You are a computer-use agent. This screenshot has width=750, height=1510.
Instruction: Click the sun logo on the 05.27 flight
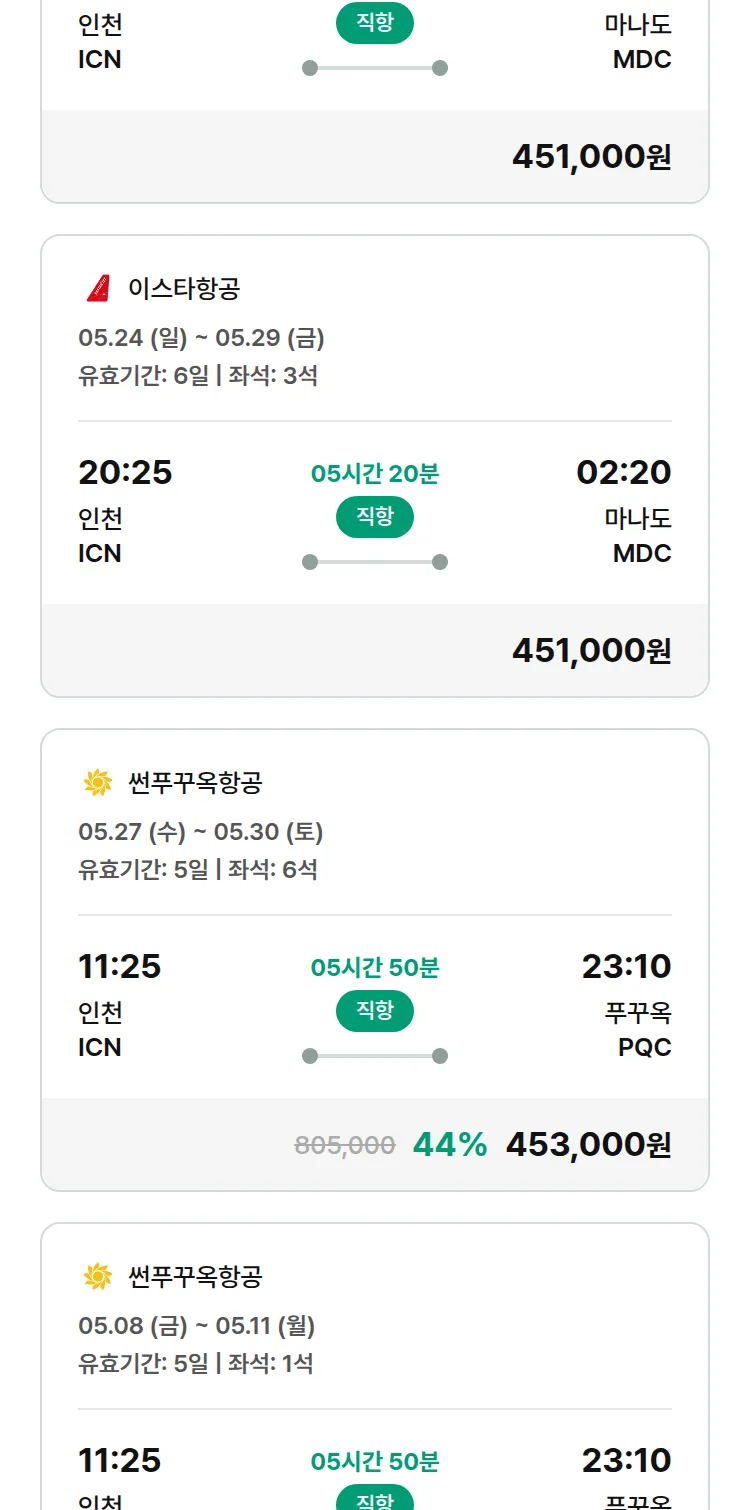pos(97,783)
